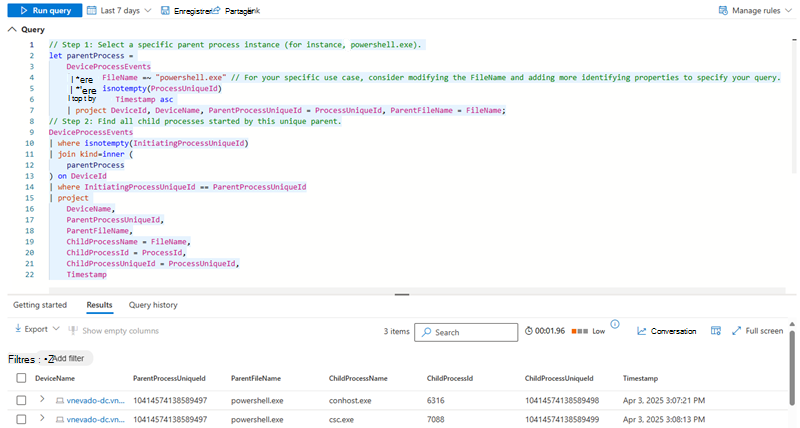800x428 pixels.
Task: Click the Low resource usage indicator
Action: (x=588, y=331)
